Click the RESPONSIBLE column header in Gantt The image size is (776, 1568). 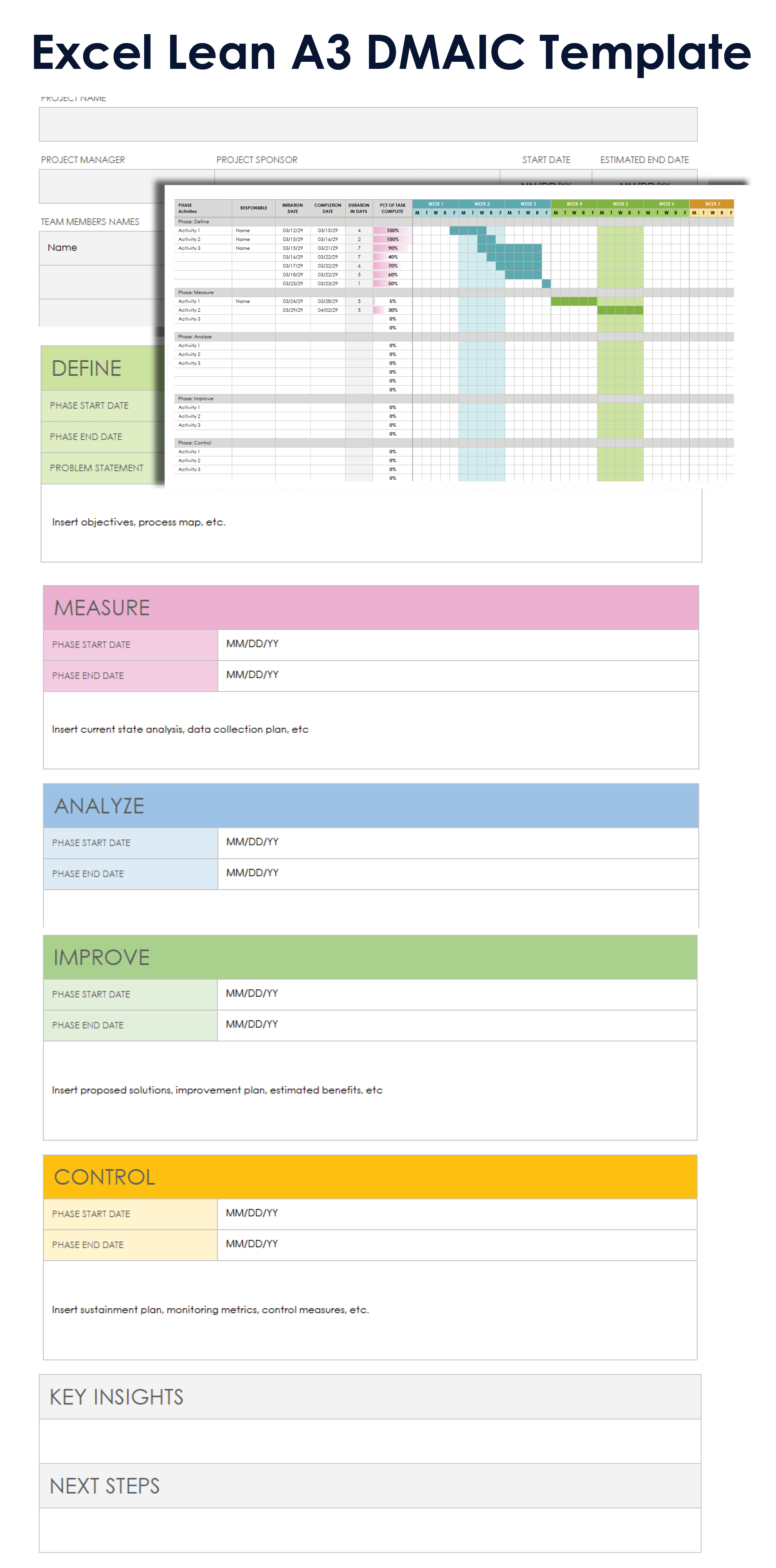point(254,208)
